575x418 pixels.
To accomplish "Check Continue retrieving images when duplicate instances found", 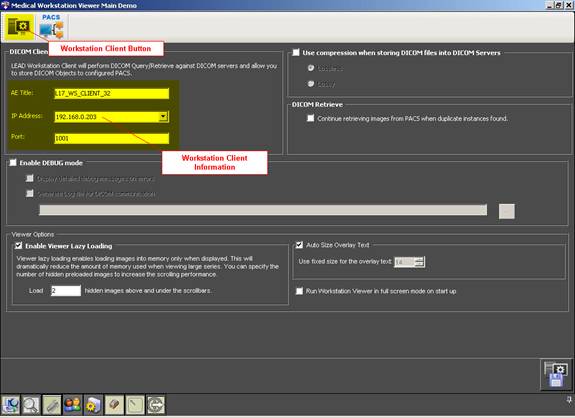I will [311, 118].
